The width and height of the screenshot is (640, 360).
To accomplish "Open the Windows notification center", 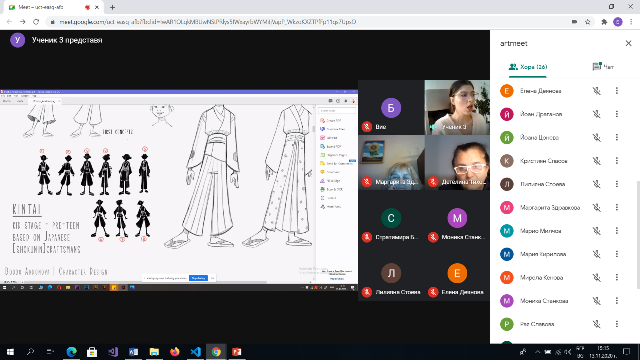I will point(627,351).
